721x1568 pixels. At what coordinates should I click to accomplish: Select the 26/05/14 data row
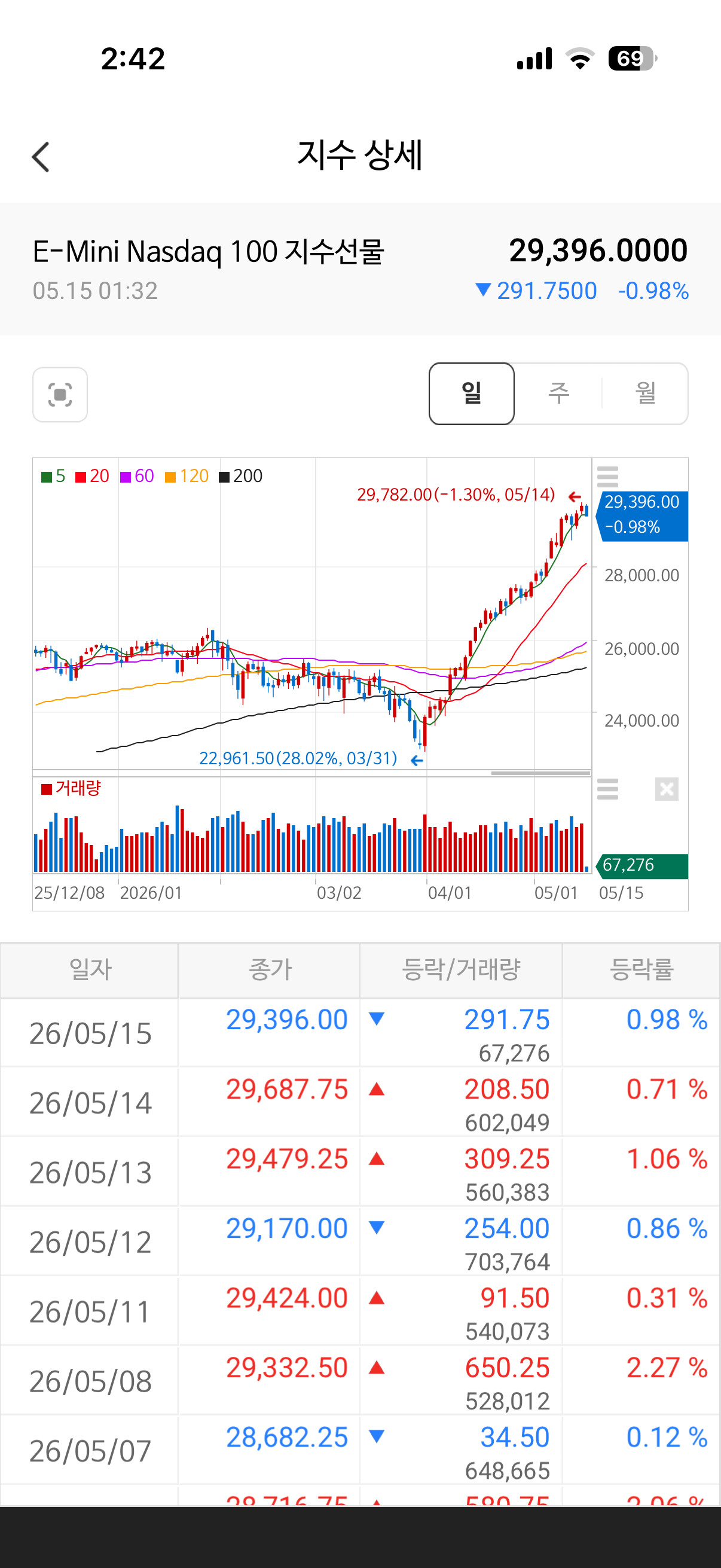pyautogui.click(x=360, y=1102)
